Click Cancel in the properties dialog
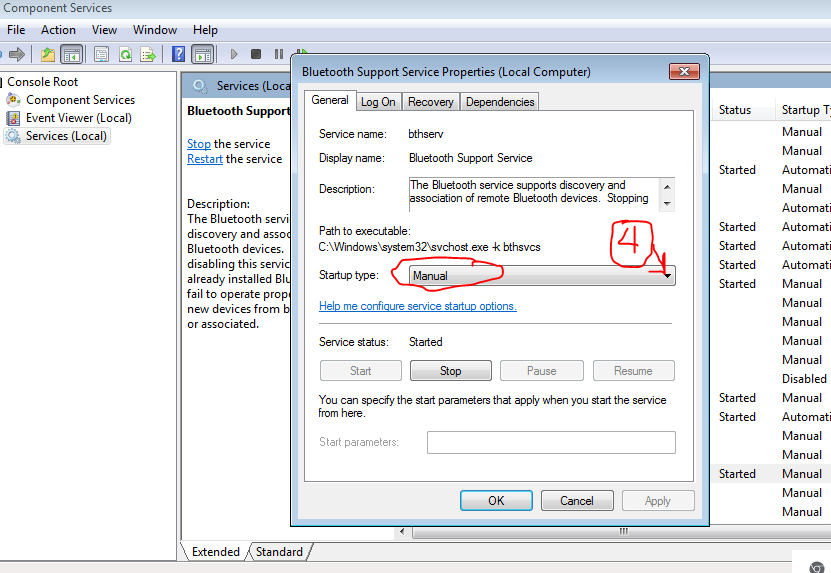The width and height of the screenshot is (831, 573). click(x=577, y=501)
